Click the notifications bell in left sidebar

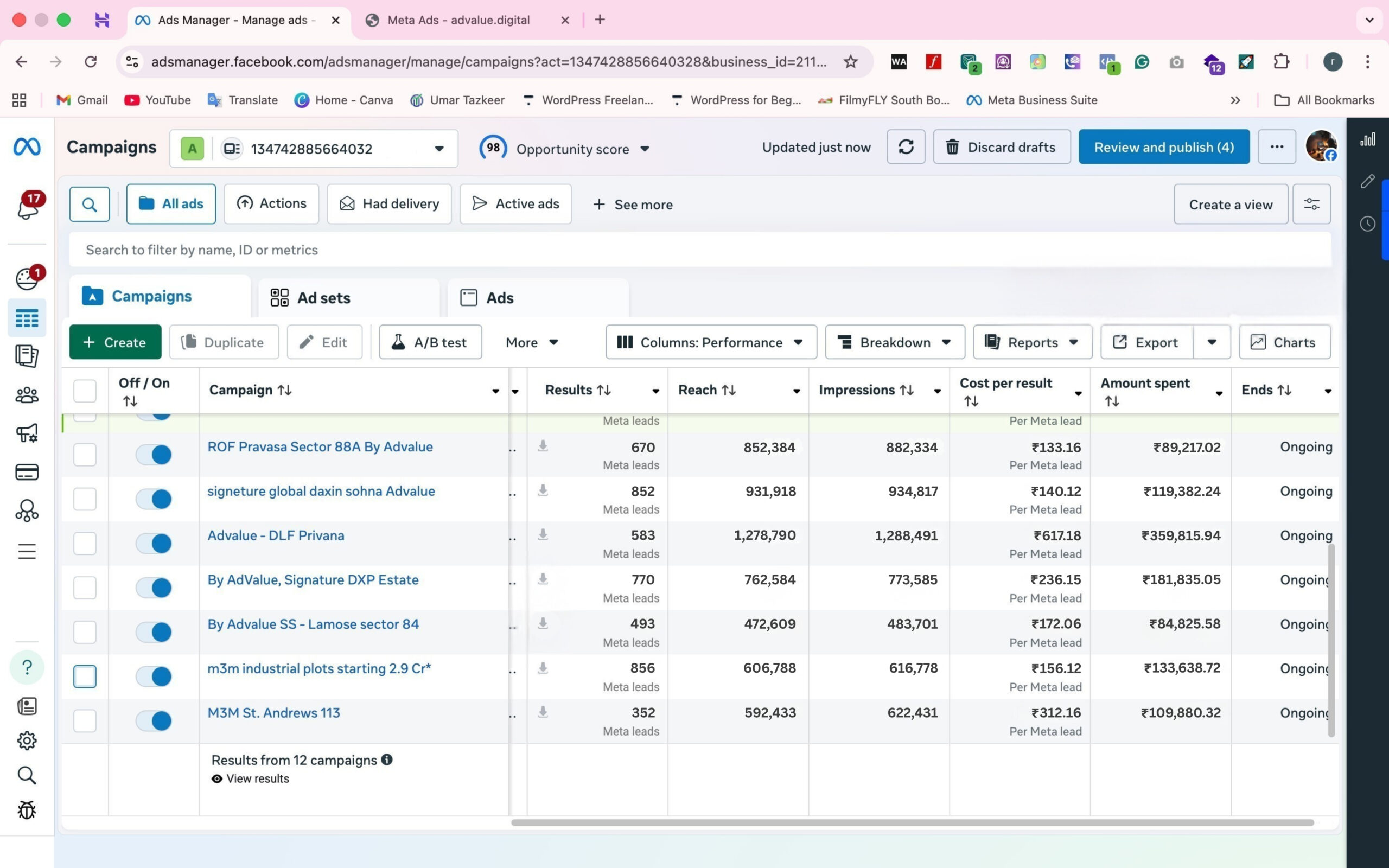(x=27, y=207)
